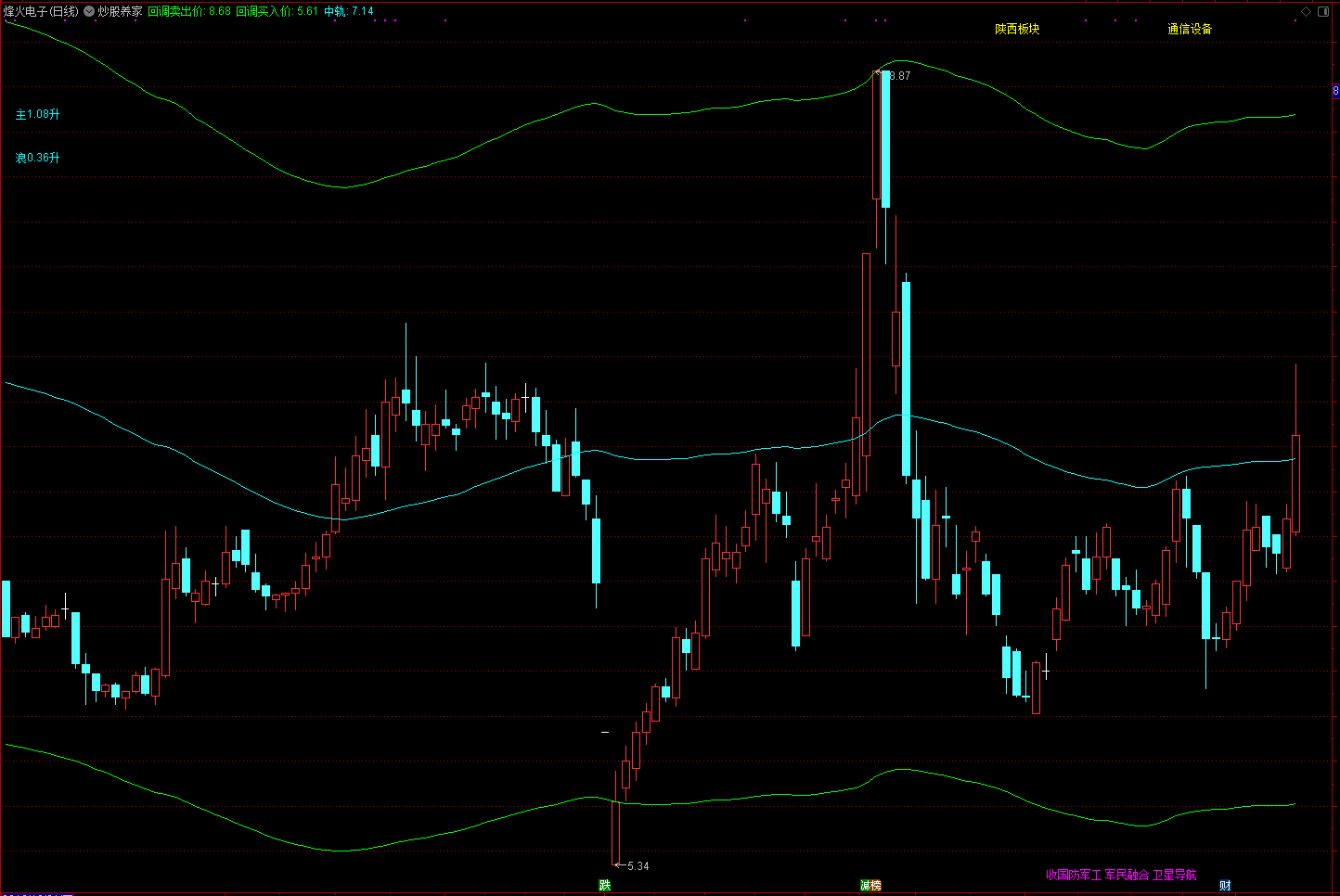
Task: Click the 卫星导航 concept tag
Action: tap(1175, 875)
